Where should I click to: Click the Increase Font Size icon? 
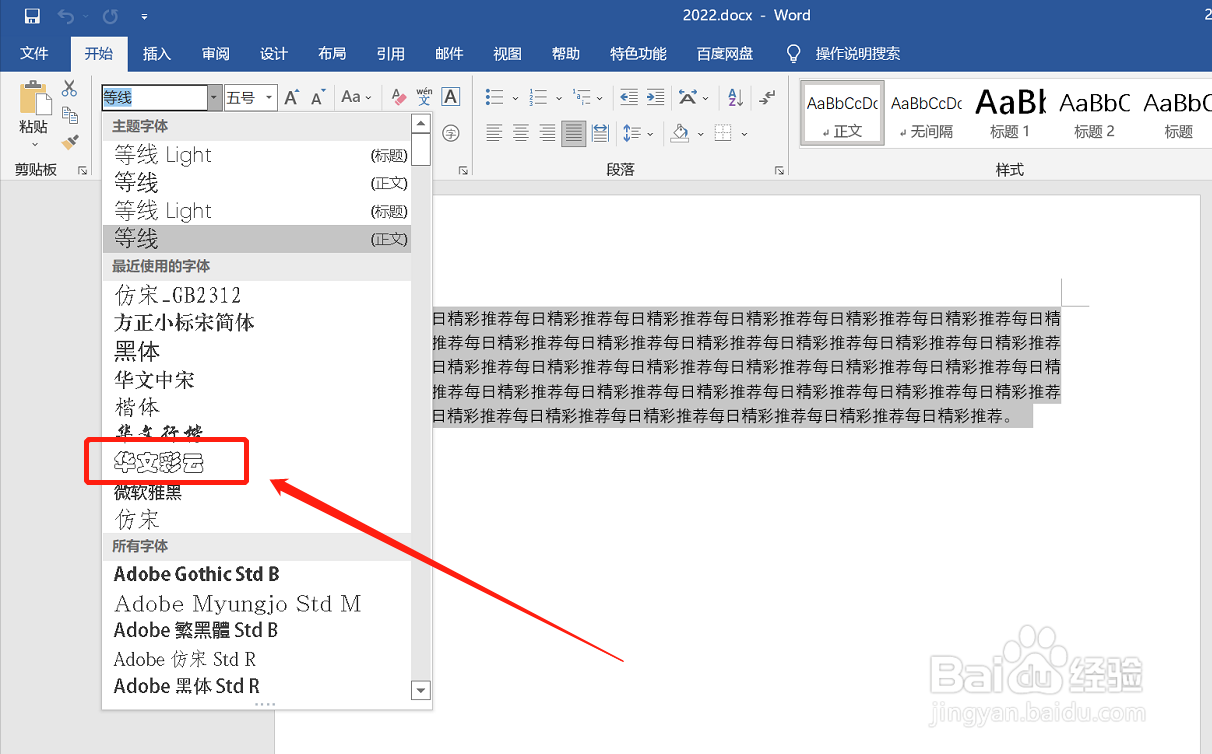291,95
